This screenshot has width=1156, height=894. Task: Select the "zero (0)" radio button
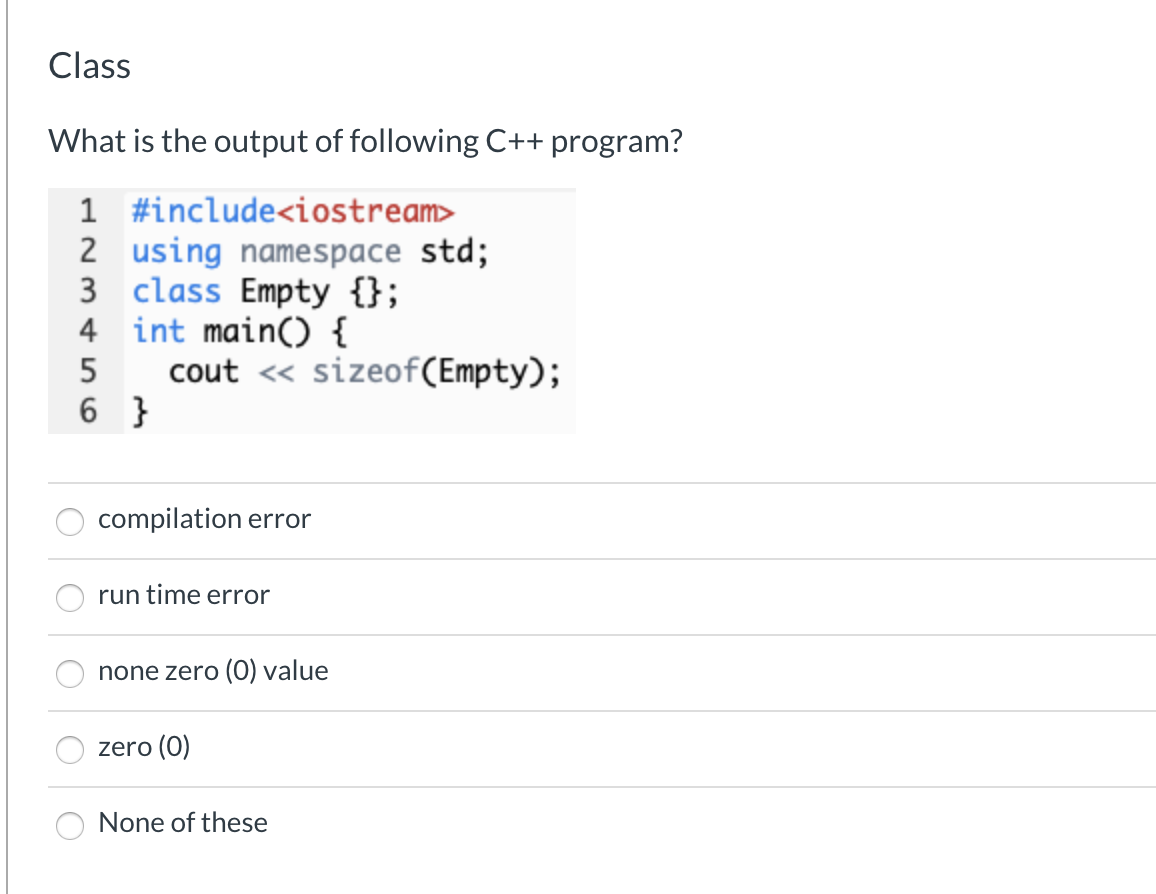(x=70, y=750)
